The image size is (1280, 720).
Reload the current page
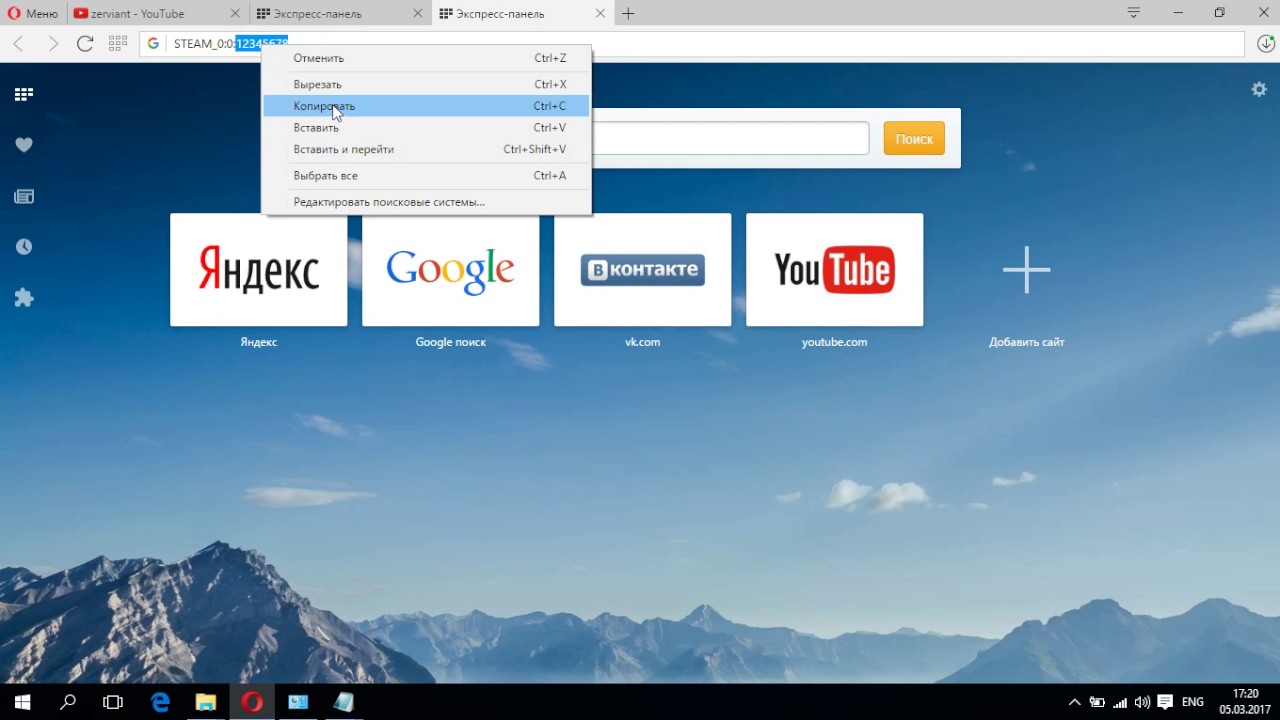[85, 43]
